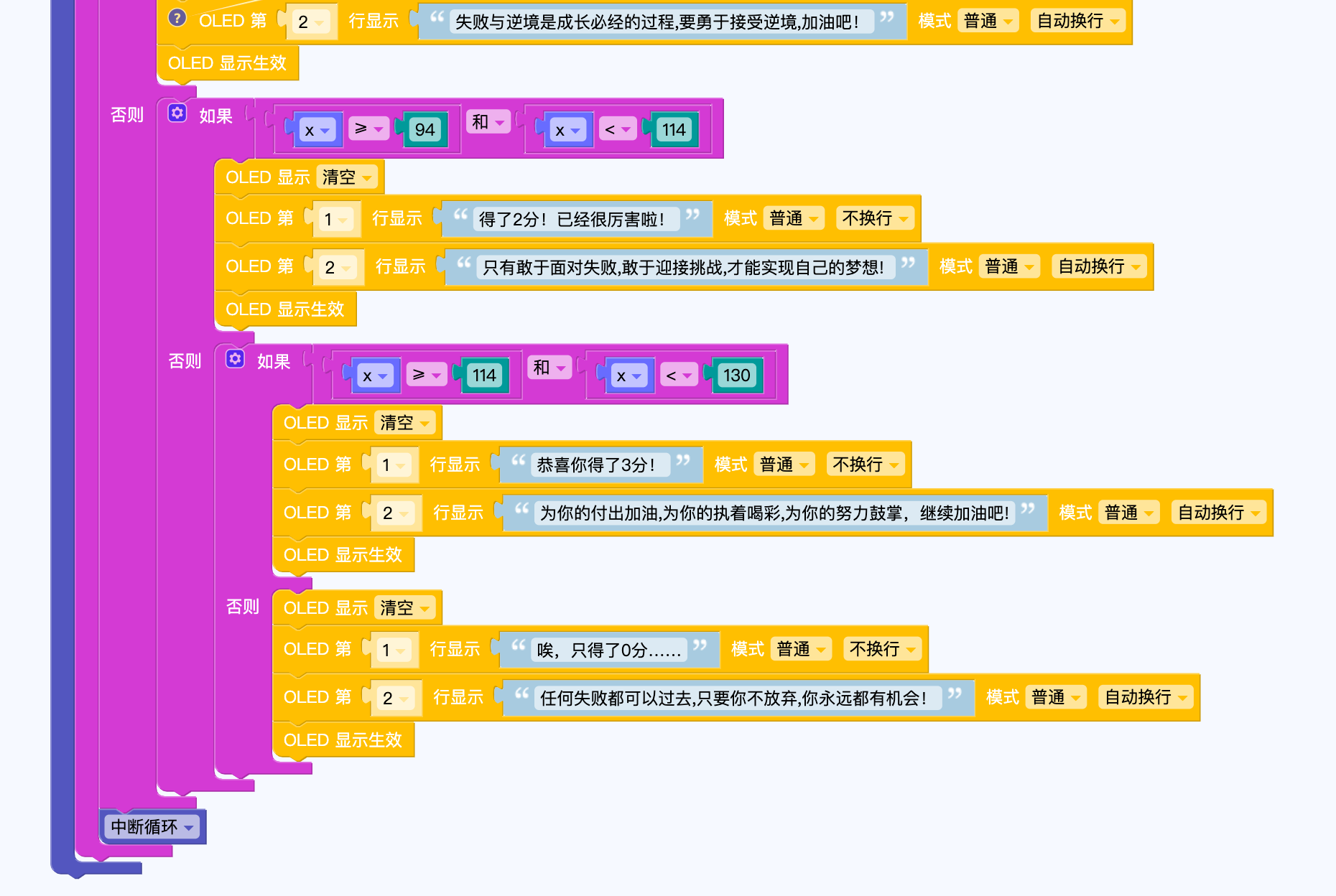Image resolution: width=1336 pixels, height=896 pixels.
Task: Edit text 唉, 只得了0分......
Action: click(609, 650)
